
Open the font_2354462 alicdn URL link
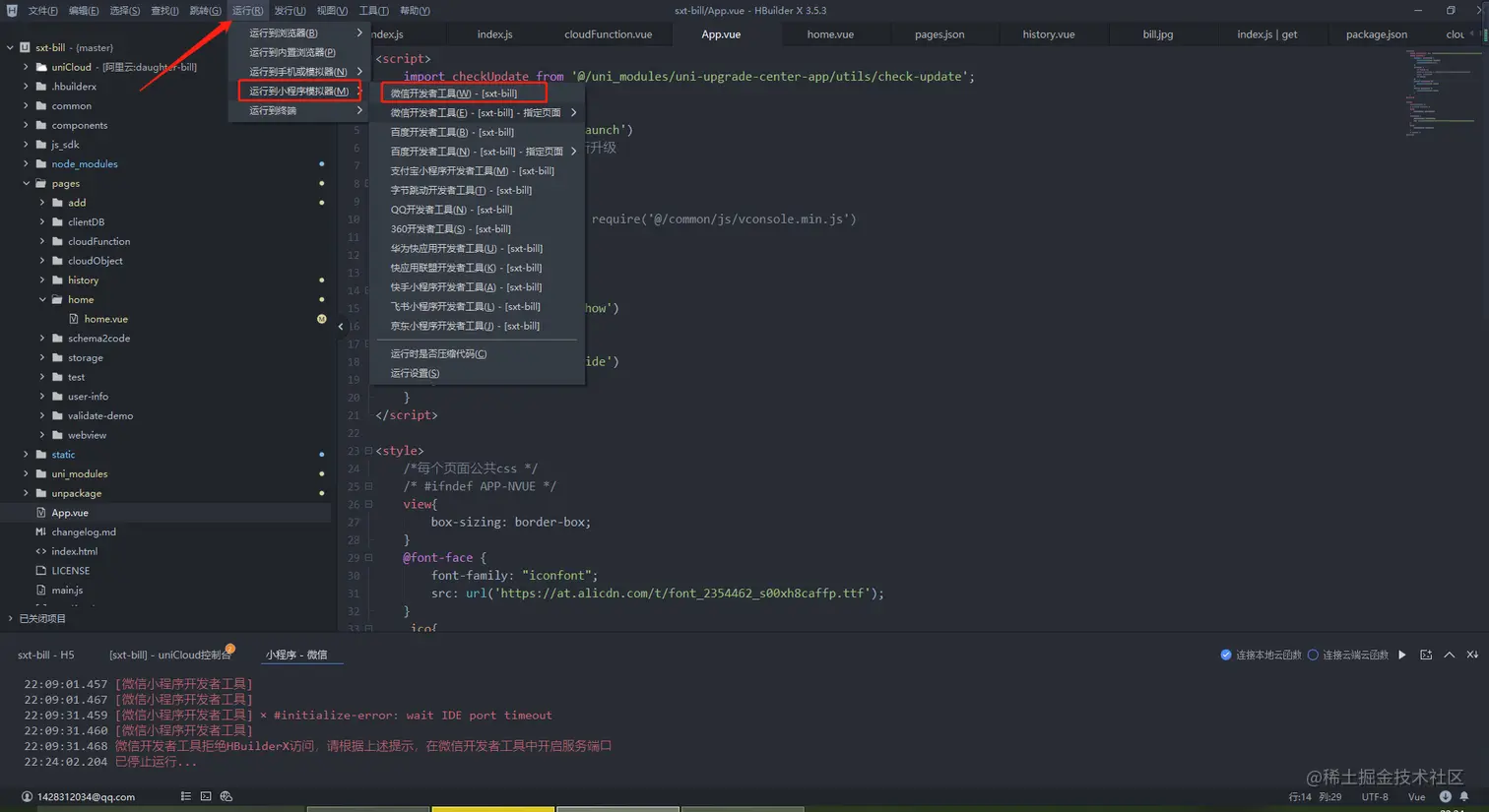tap(682, 593)
